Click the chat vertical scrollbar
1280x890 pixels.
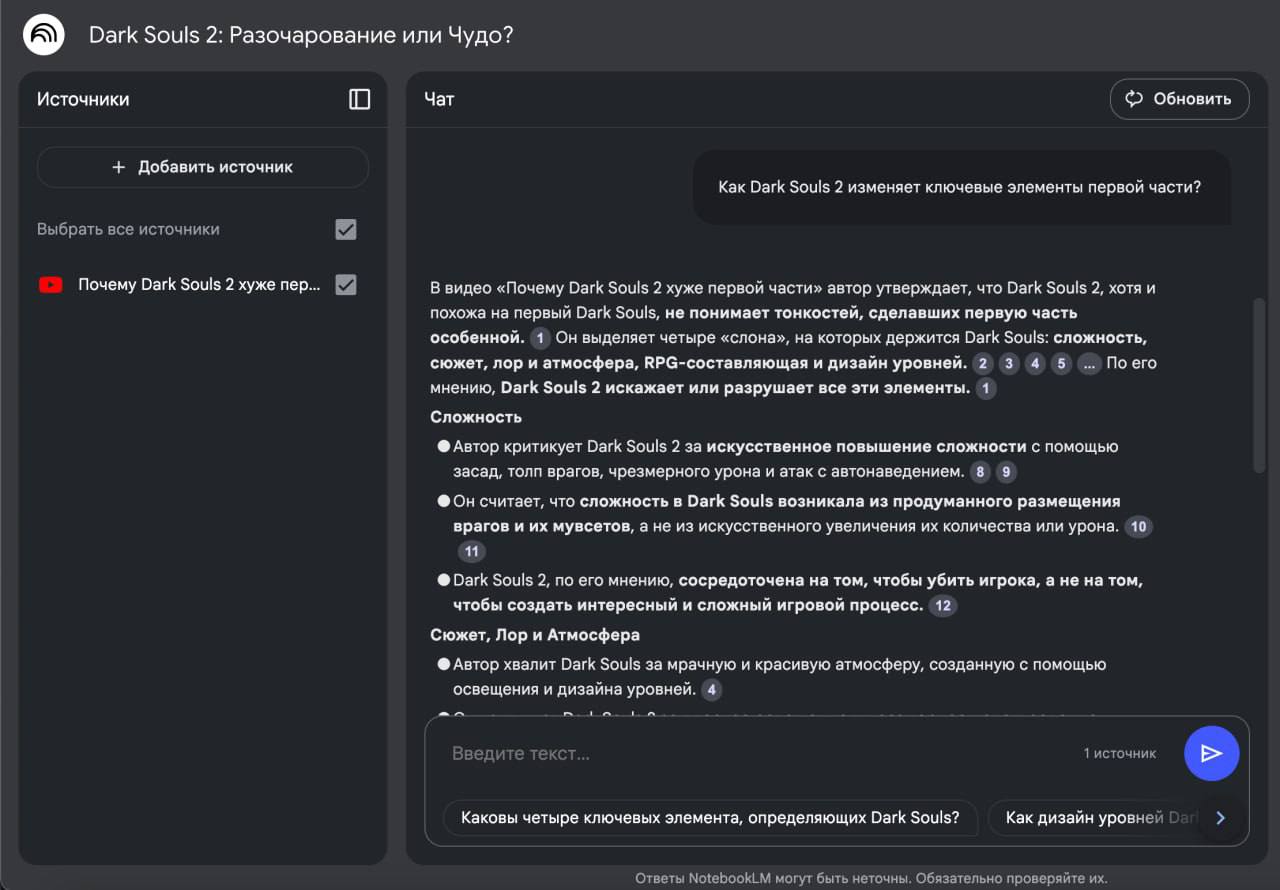1259,385
